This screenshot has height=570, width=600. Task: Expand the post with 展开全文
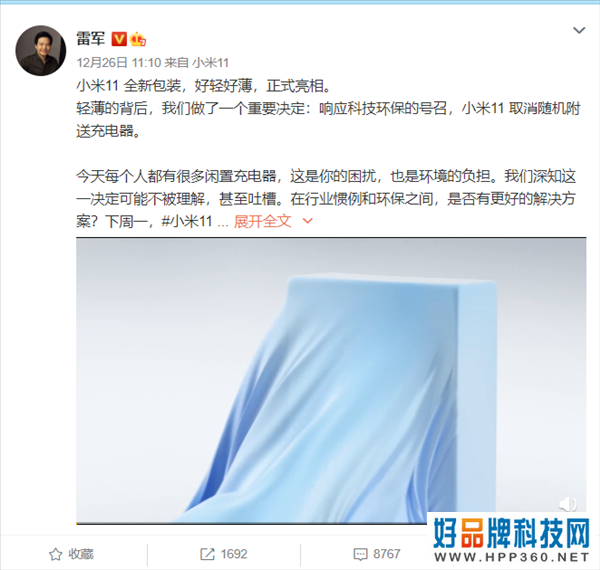pos(262,221)
